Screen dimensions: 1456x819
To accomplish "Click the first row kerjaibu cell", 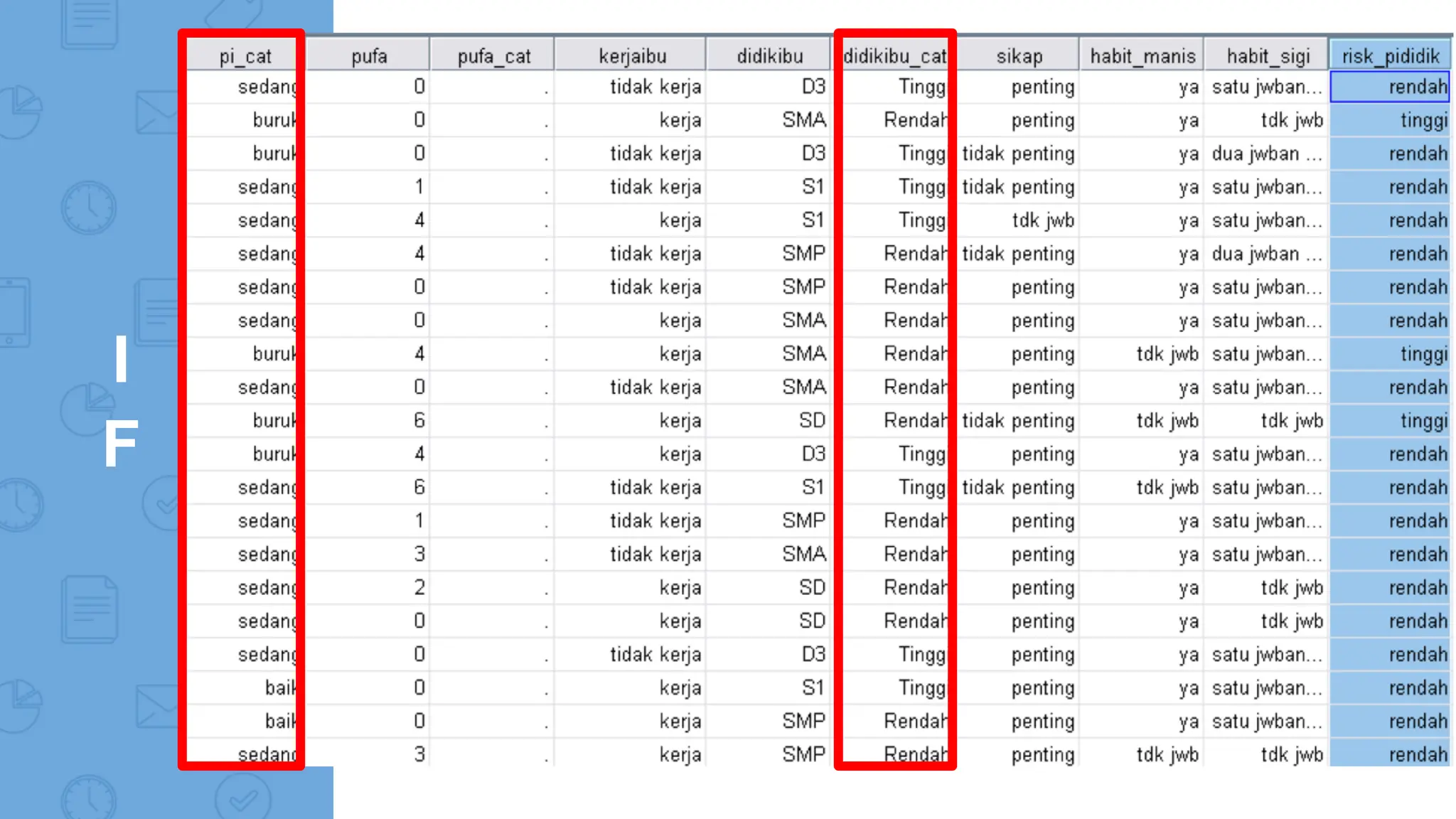I will tap(631, 87).
